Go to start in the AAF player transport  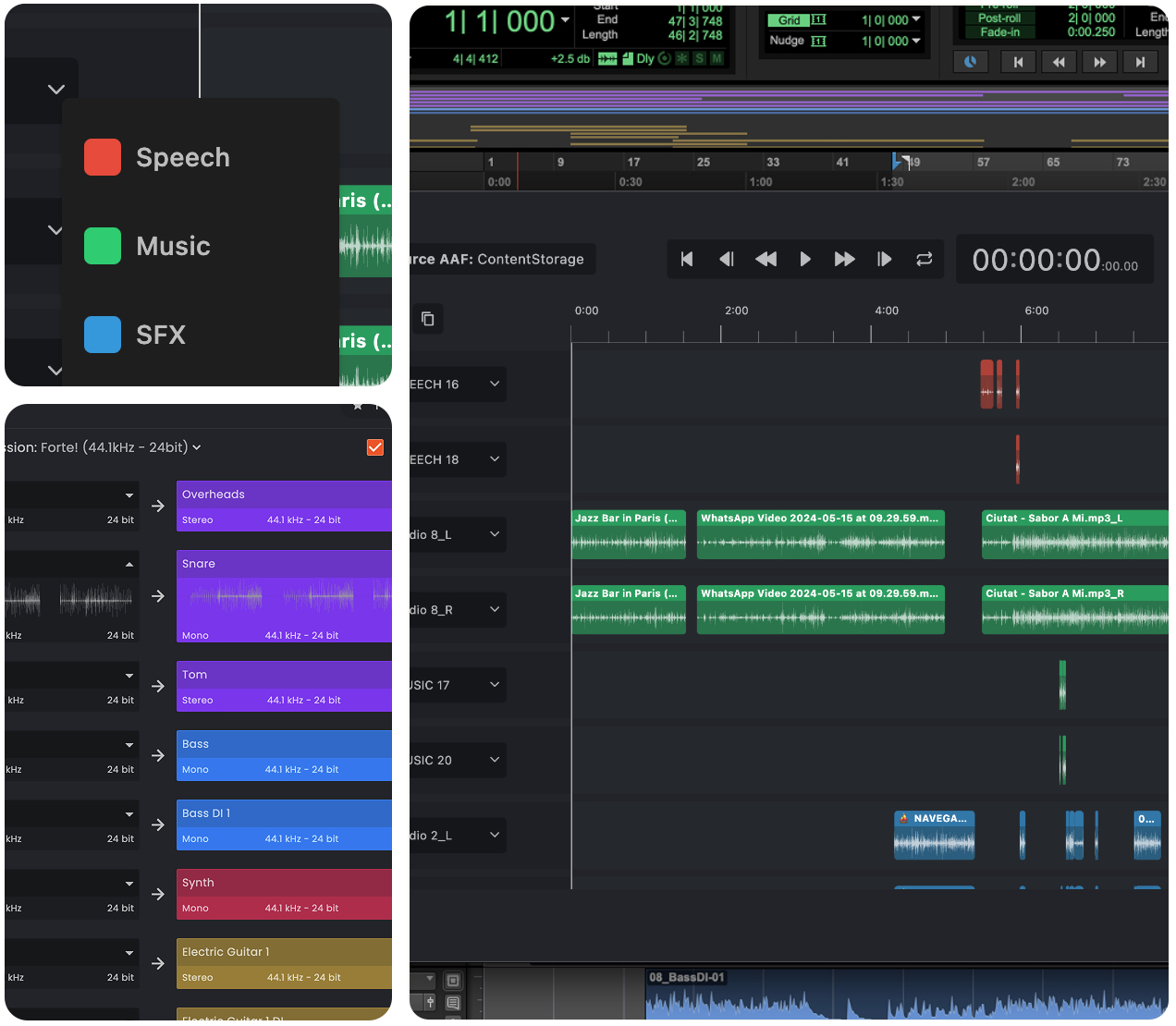(687, 260)
